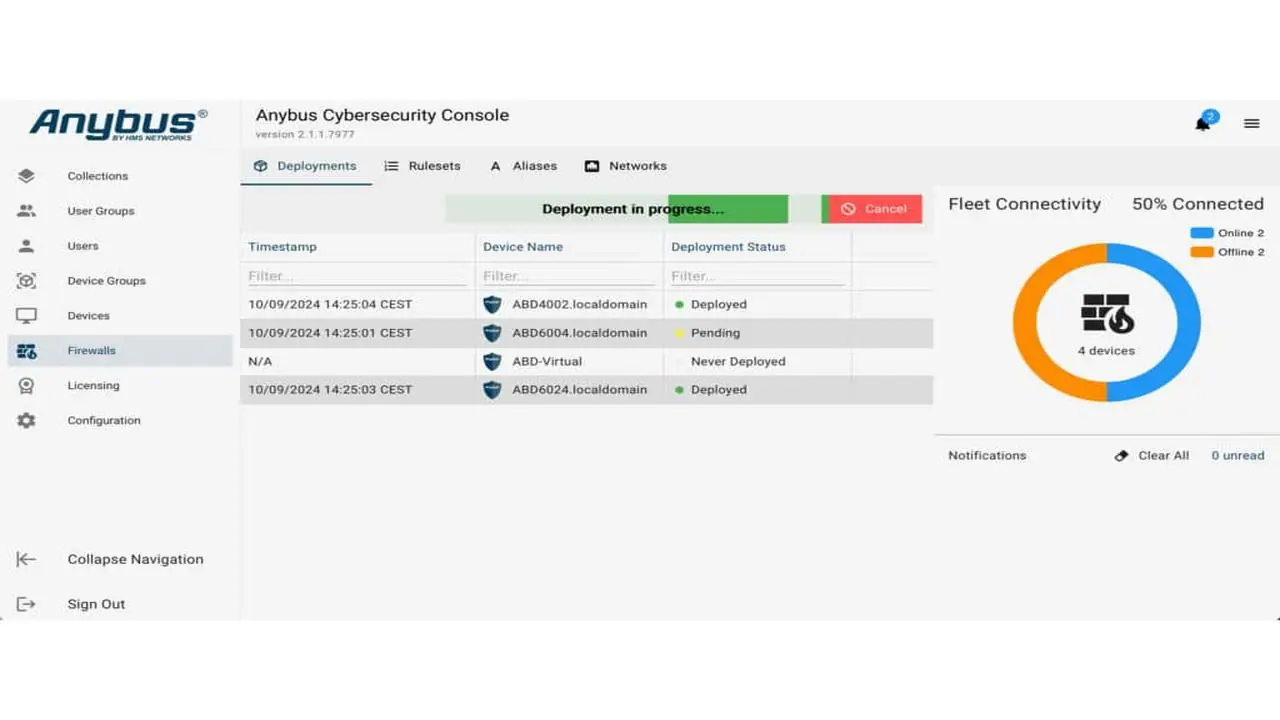Click the firewall icon in Fleet Connectivity chart
The width and height of the screenshot is (1280, 720).
(x=1106, y=314)
